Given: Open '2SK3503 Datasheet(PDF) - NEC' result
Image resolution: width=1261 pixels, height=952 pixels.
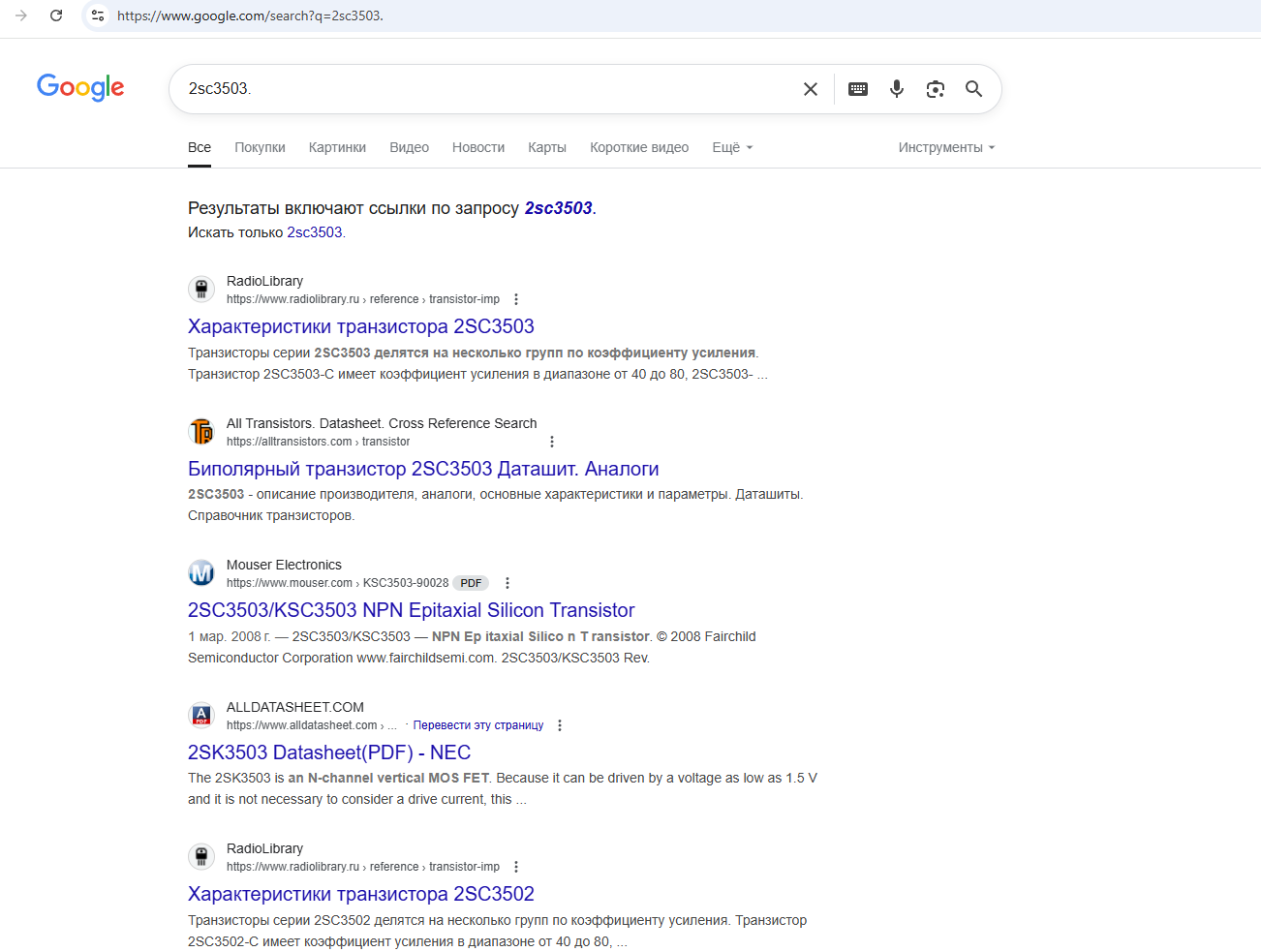Looking at the screenshot, I should pyautogui.click(x=329, y=752).
